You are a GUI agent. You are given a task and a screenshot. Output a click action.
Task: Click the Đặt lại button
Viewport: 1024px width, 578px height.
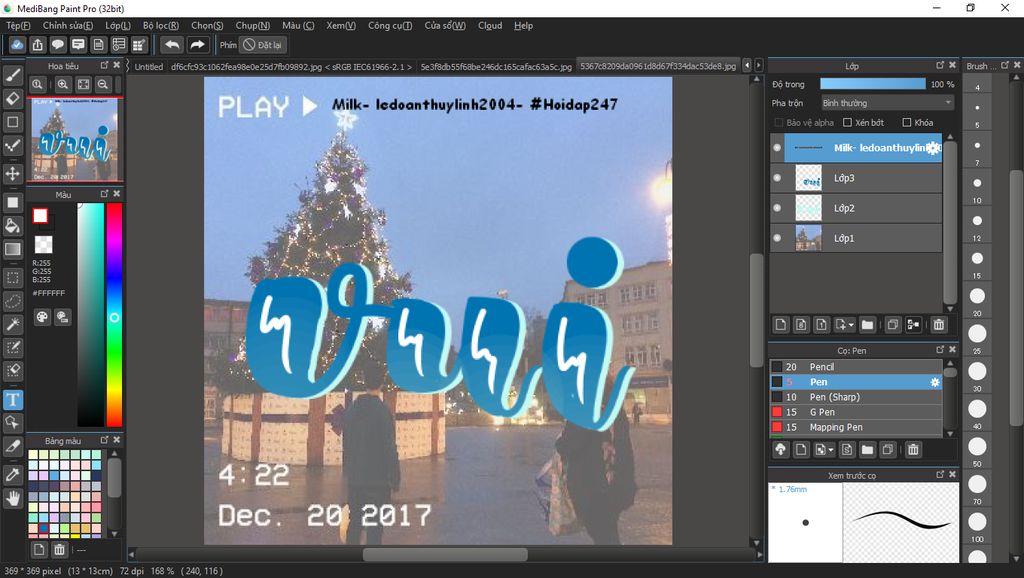coord(263,45)
